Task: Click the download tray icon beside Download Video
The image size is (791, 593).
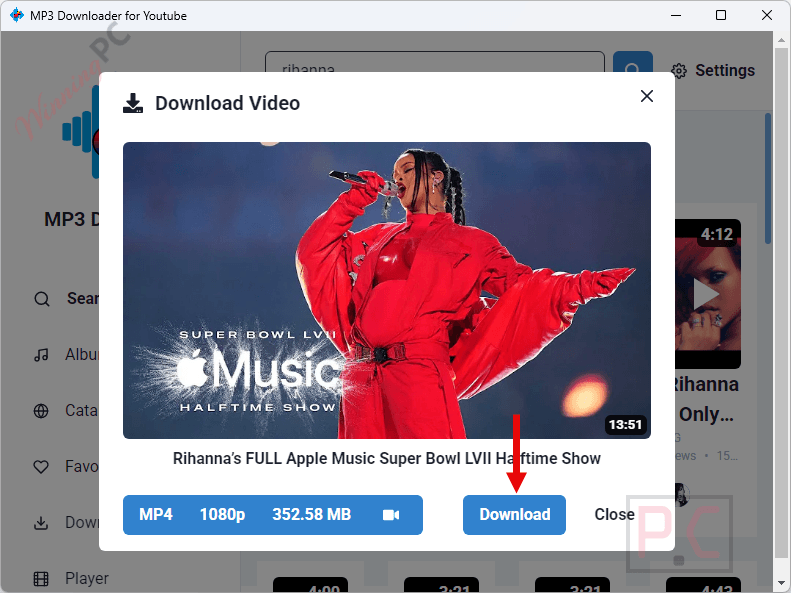Action: (133, 103)
